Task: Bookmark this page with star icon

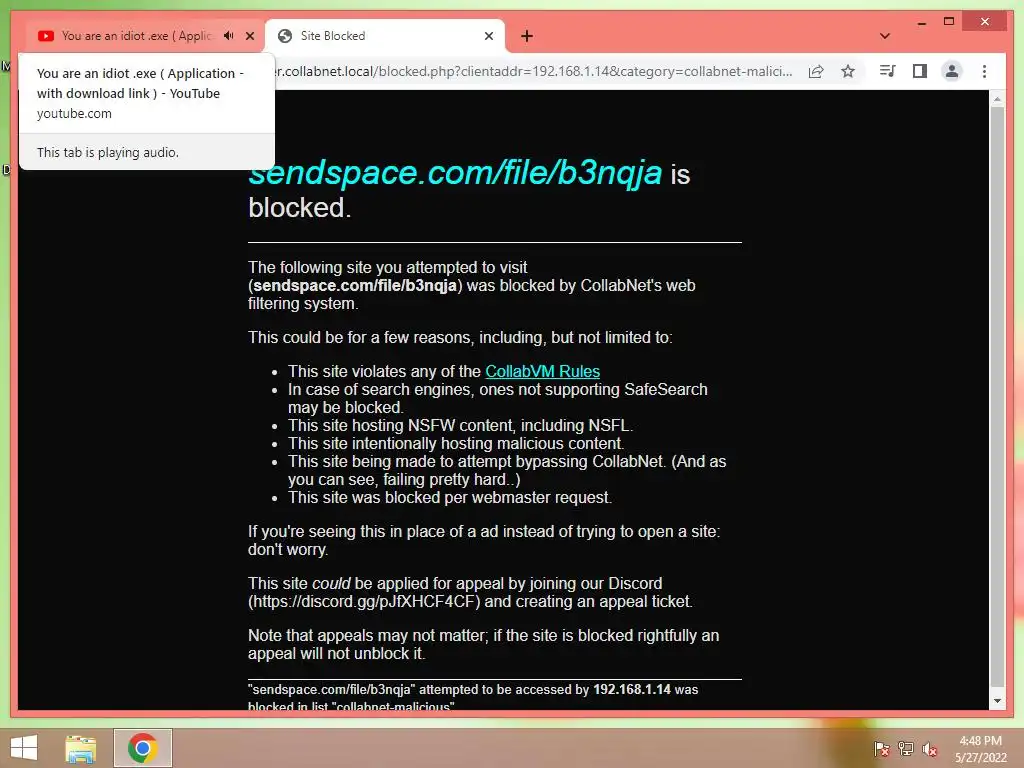Action: [x=848, y=71]
